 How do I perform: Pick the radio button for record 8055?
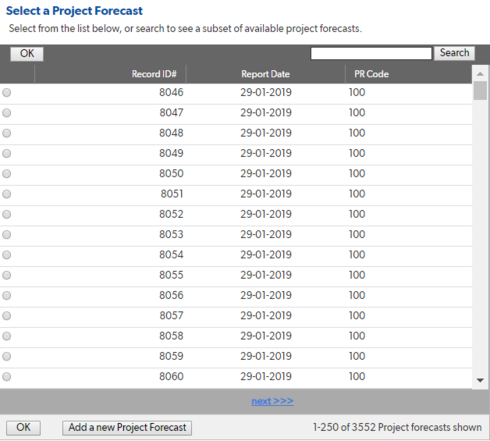click(7, 275)
